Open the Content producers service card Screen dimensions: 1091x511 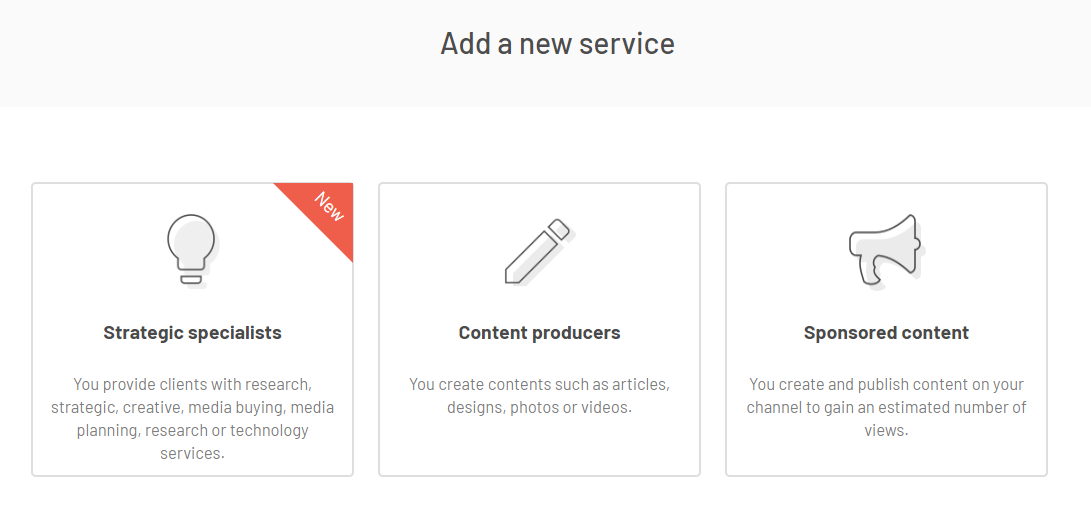(x=539, y=329)
